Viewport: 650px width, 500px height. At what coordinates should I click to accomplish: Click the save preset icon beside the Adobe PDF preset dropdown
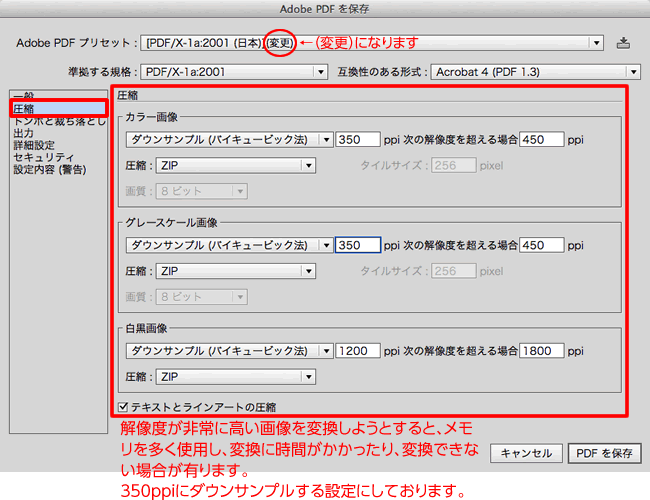pyautogui.click(x=623, y=43)
